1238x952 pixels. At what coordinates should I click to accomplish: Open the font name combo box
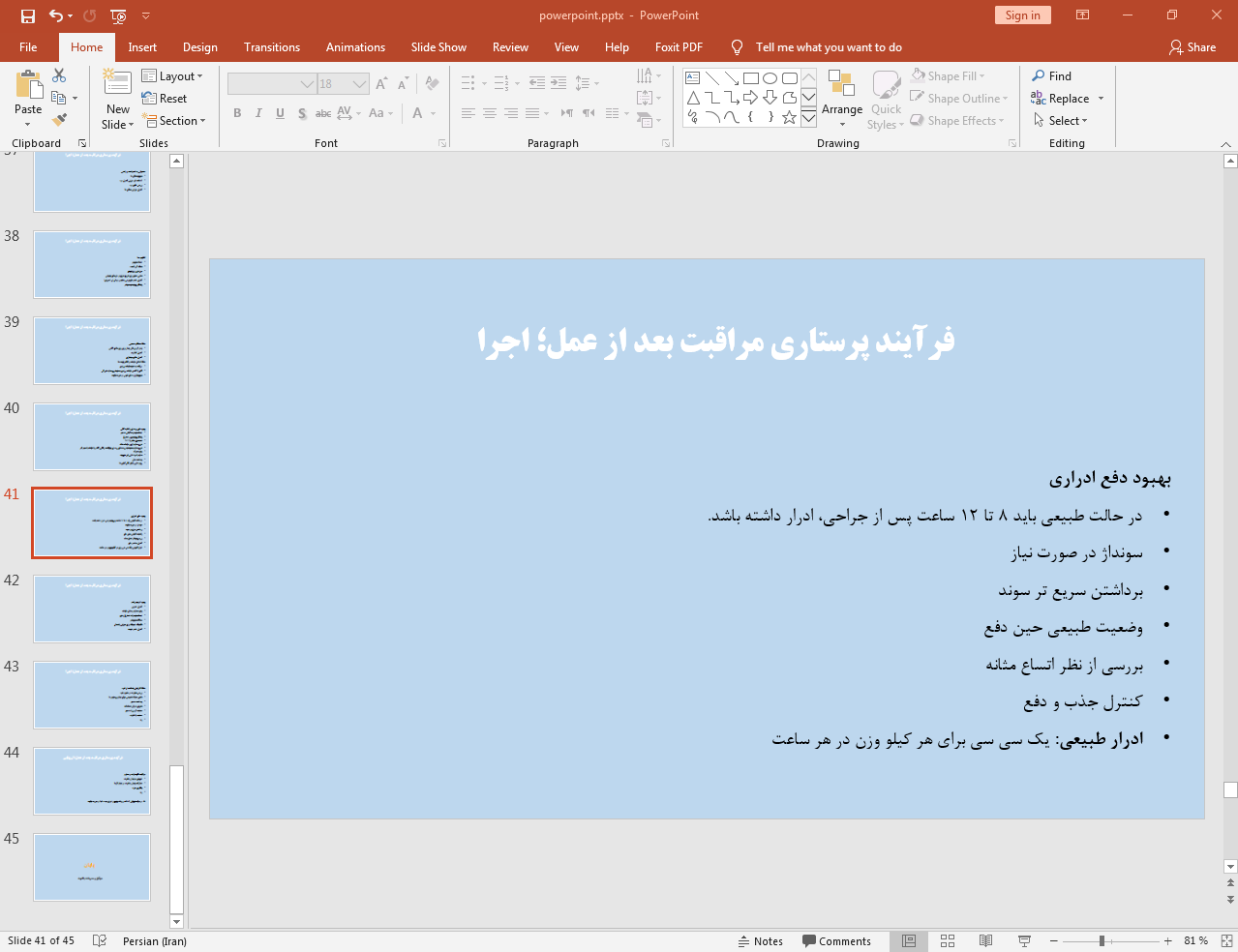coord(272,84)
